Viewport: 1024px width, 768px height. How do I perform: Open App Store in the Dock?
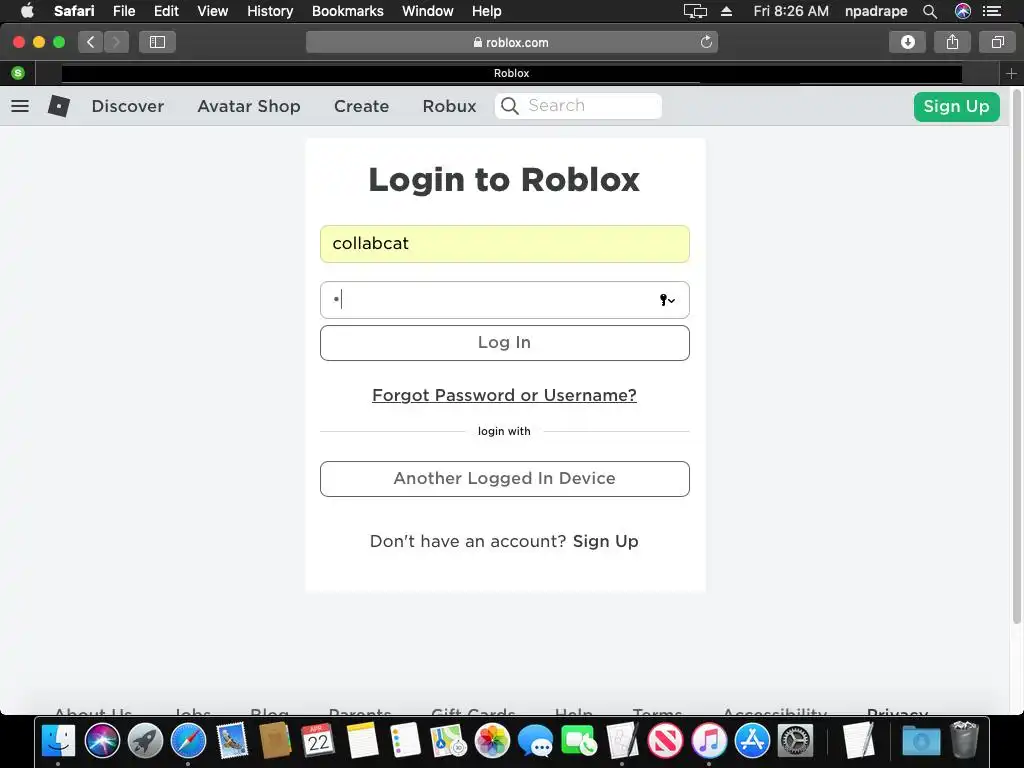[x=752, y=741]
